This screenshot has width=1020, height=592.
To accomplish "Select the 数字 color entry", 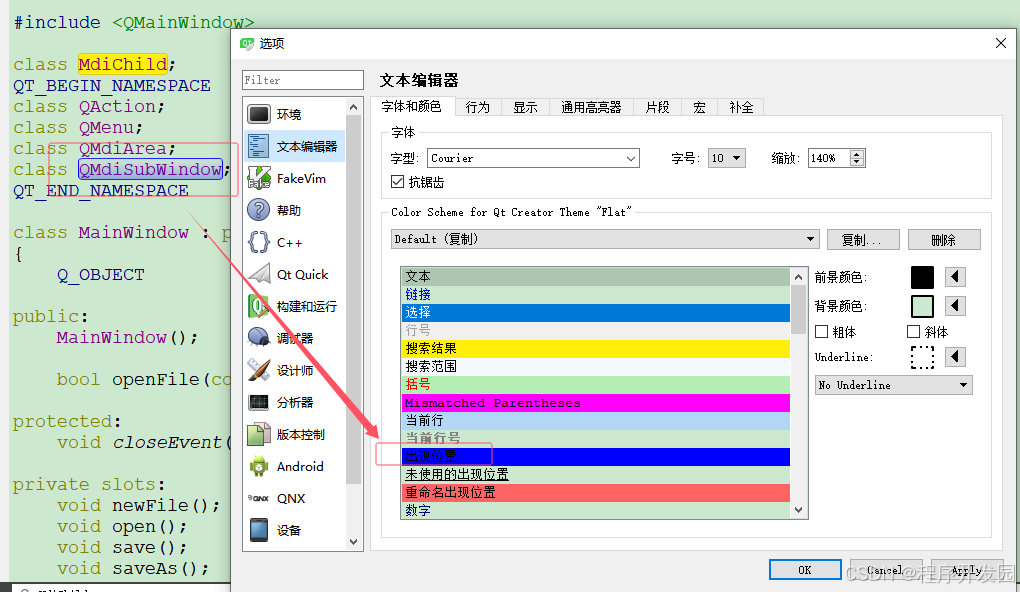I will click(x=596, y=511).
